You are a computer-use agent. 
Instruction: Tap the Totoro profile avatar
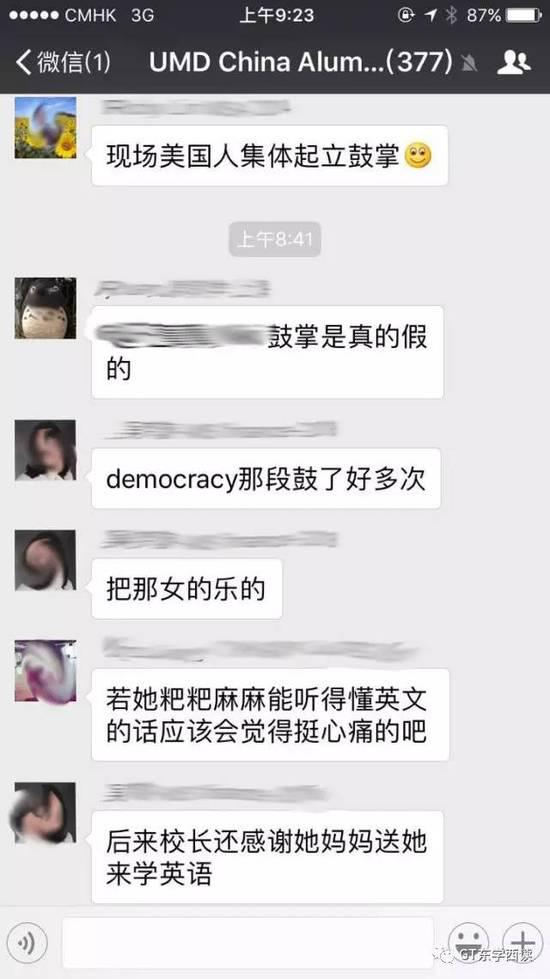[x=46, y=308]
